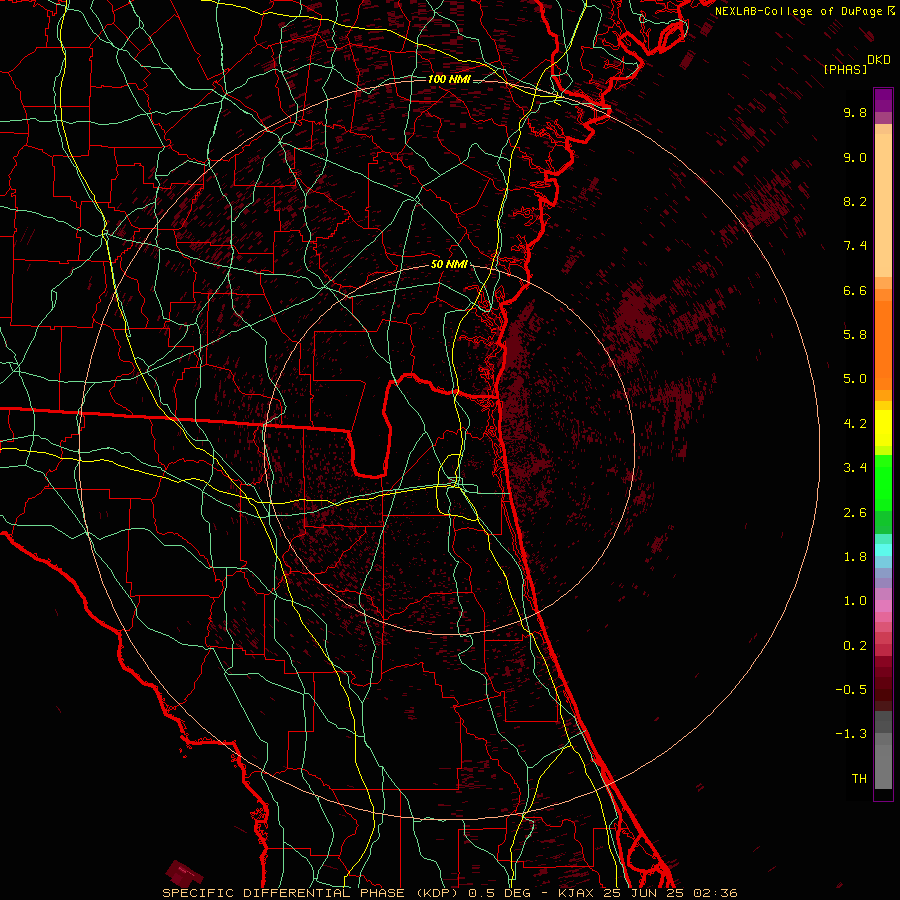
Task: Click the 7.4 scale value
Action: pyautogui.click(x=855, y=246)
